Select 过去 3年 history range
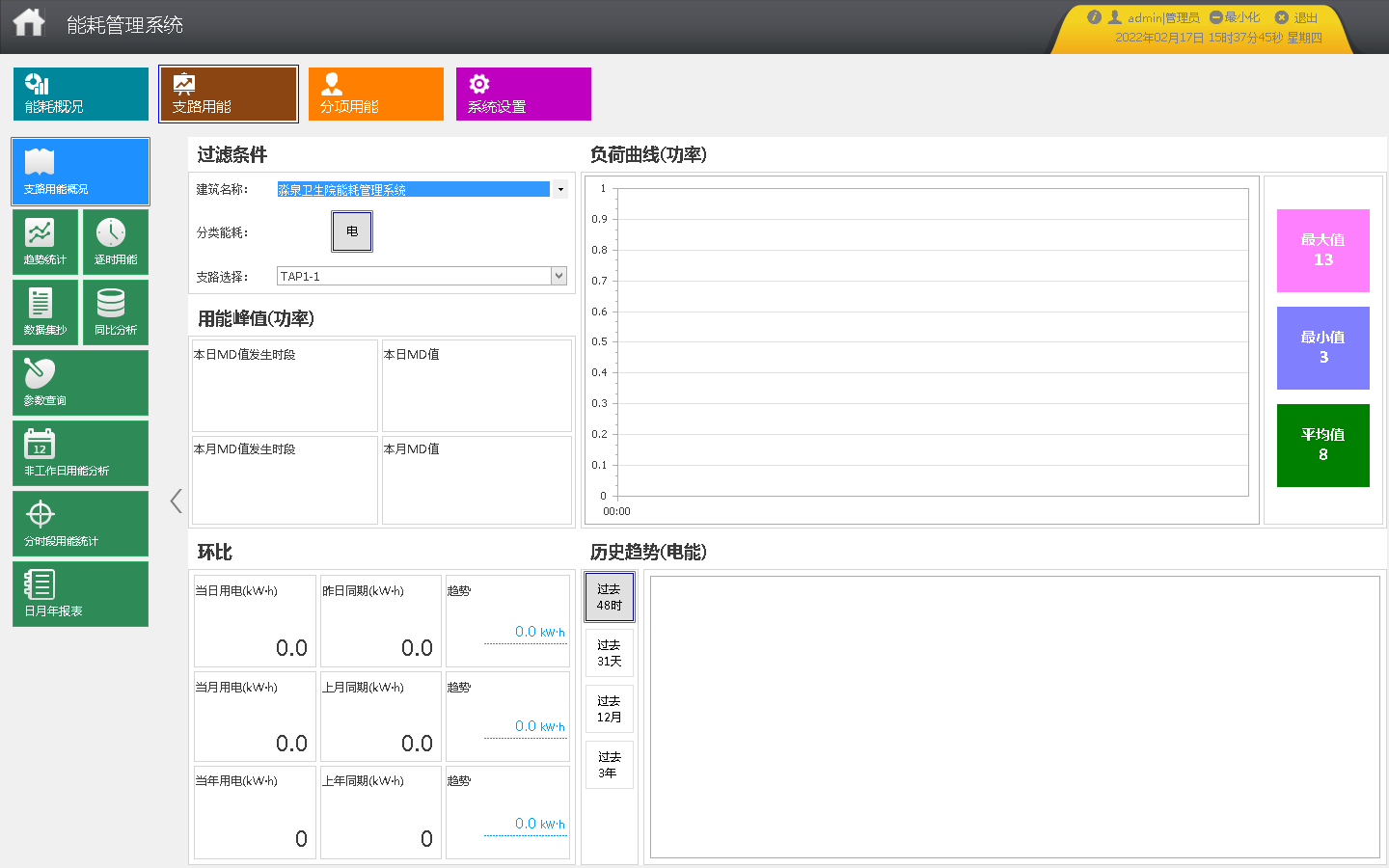 tap(610, 765)
